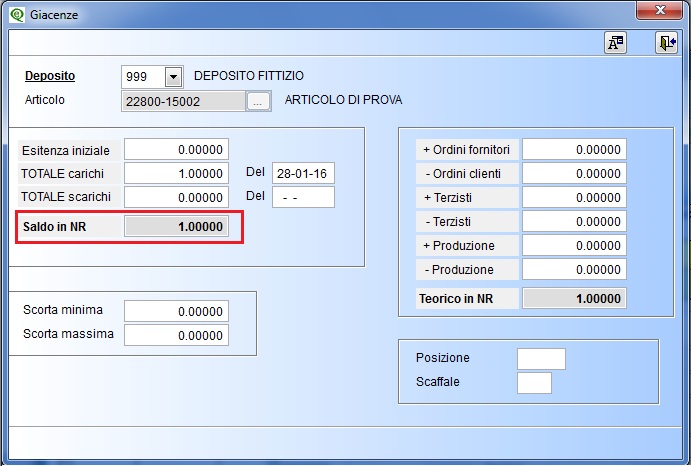The image size is (691, 466).
Task: Select the carichi date field 28-01-16
Action: (x=303, y=173)
